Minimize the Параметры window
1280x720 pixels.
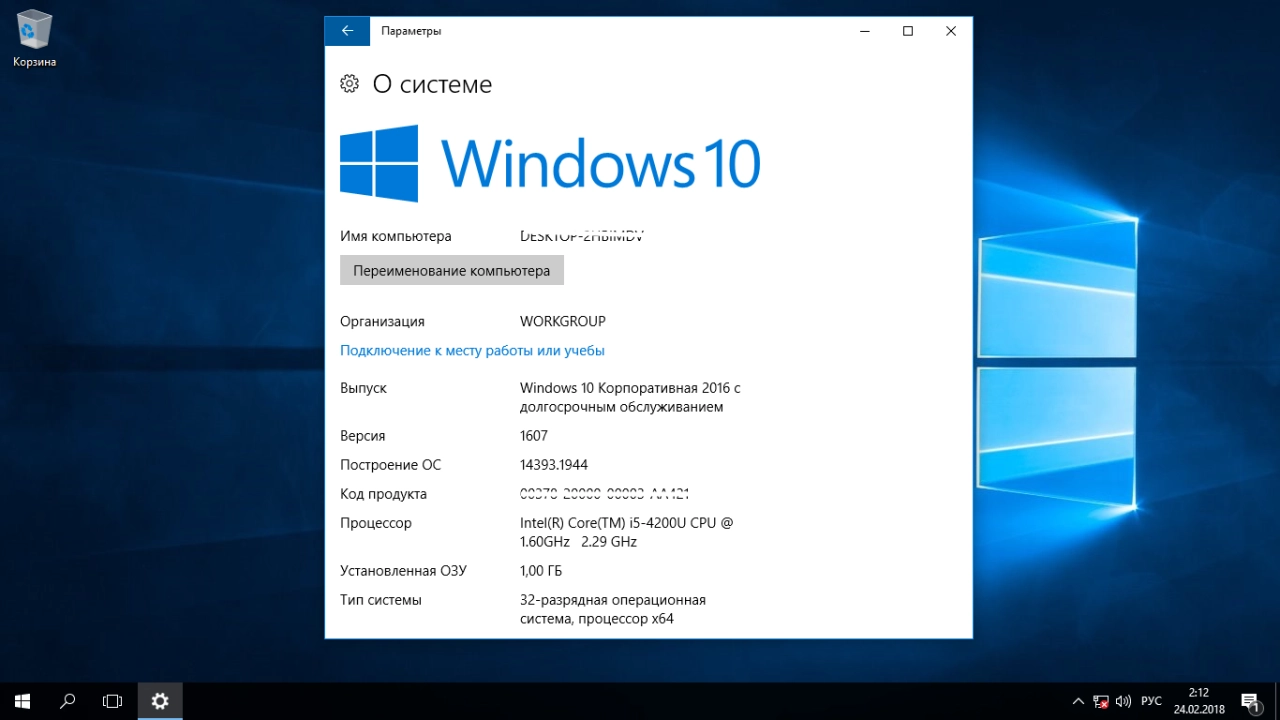864,31
